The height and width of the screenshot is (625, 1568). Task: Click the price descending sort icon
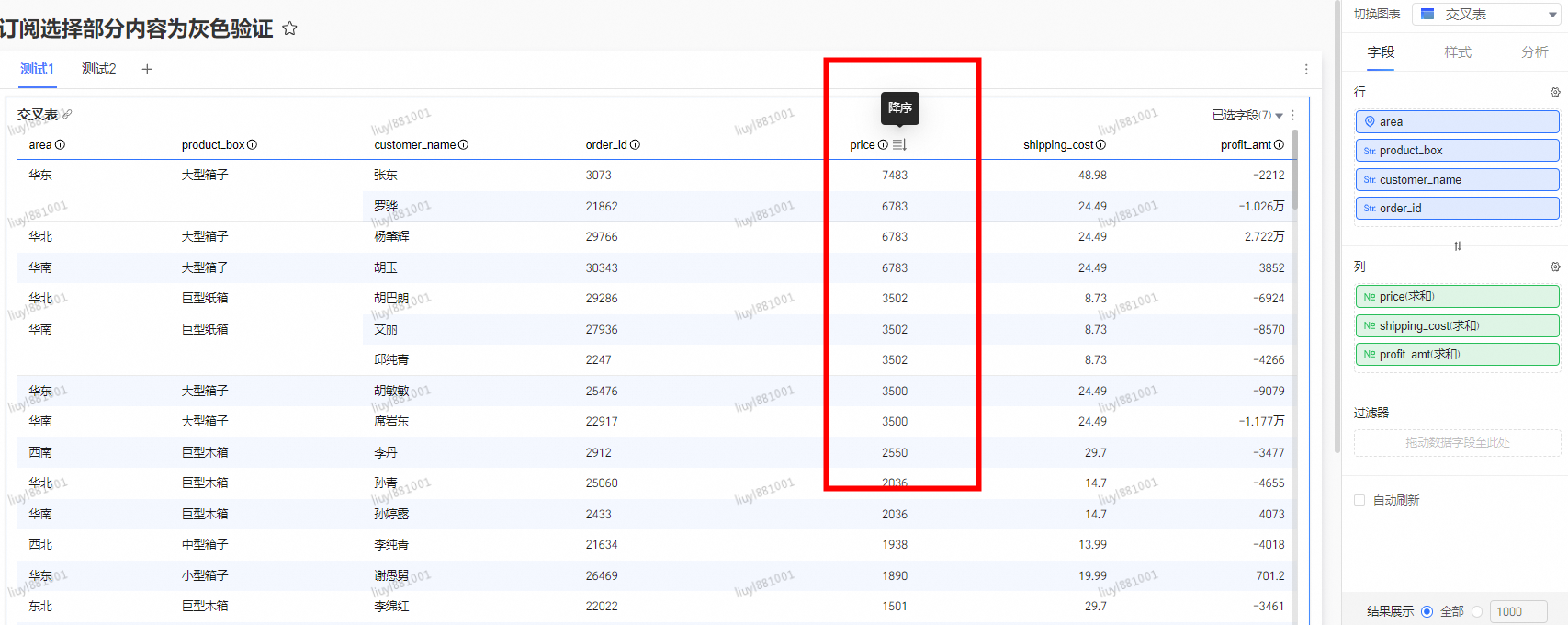coord(899,145)
